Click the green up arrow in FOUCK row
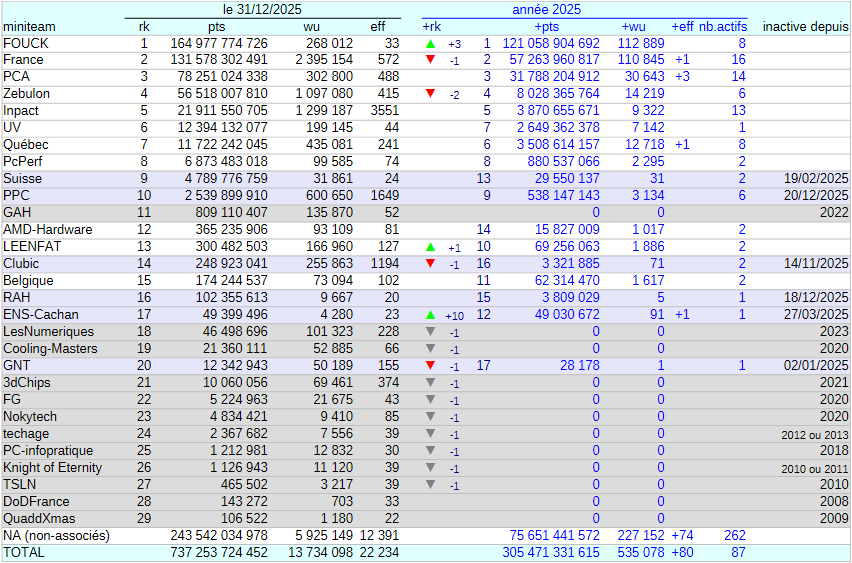The width and height of the screenshot is (852, 563). [430, 43]
